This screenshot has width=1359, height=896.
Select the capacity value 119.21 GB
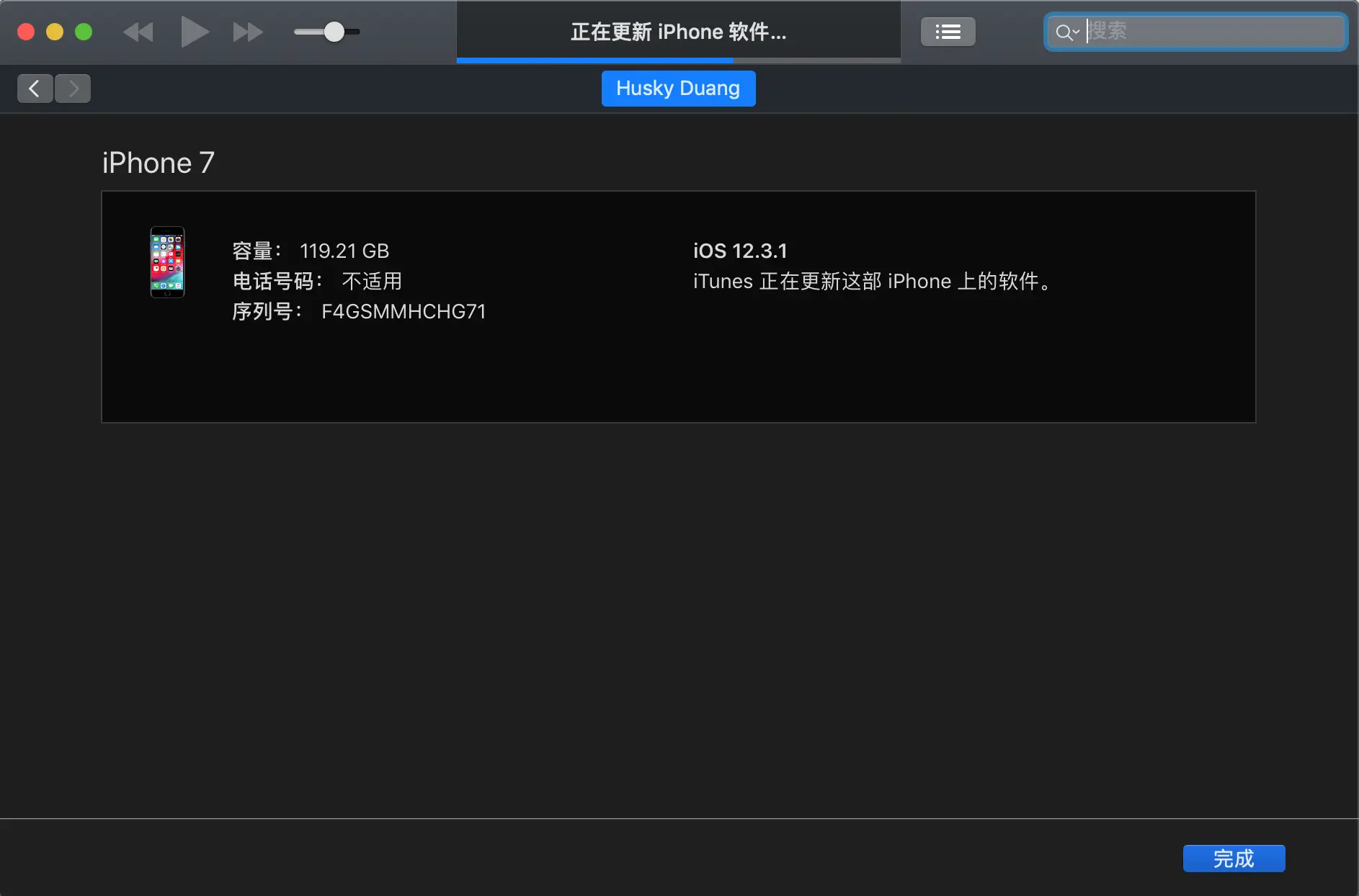click(x=344, y=251)
